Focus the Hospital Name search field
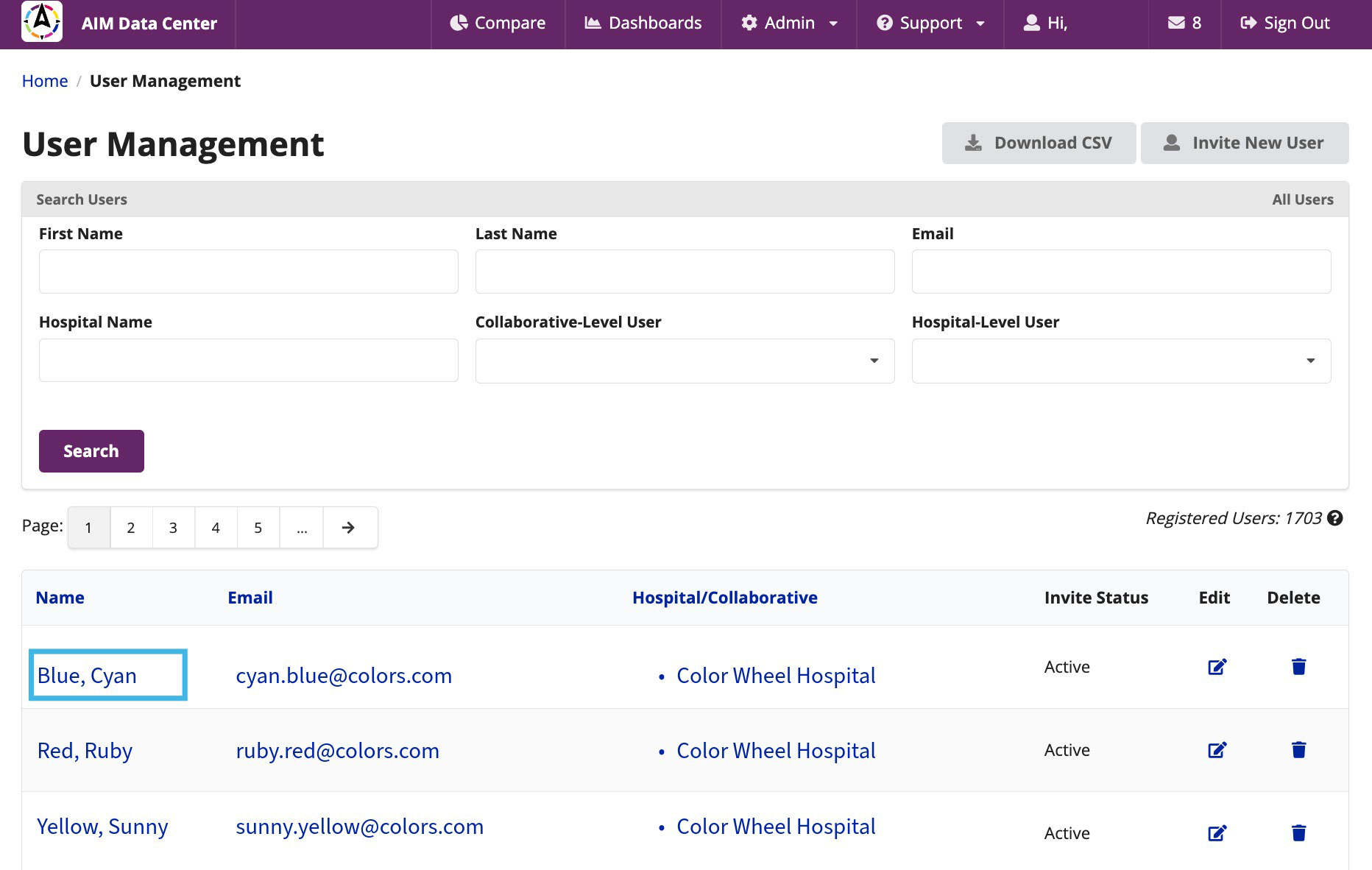Screen dimensions: 1372x870 point(249,360)
